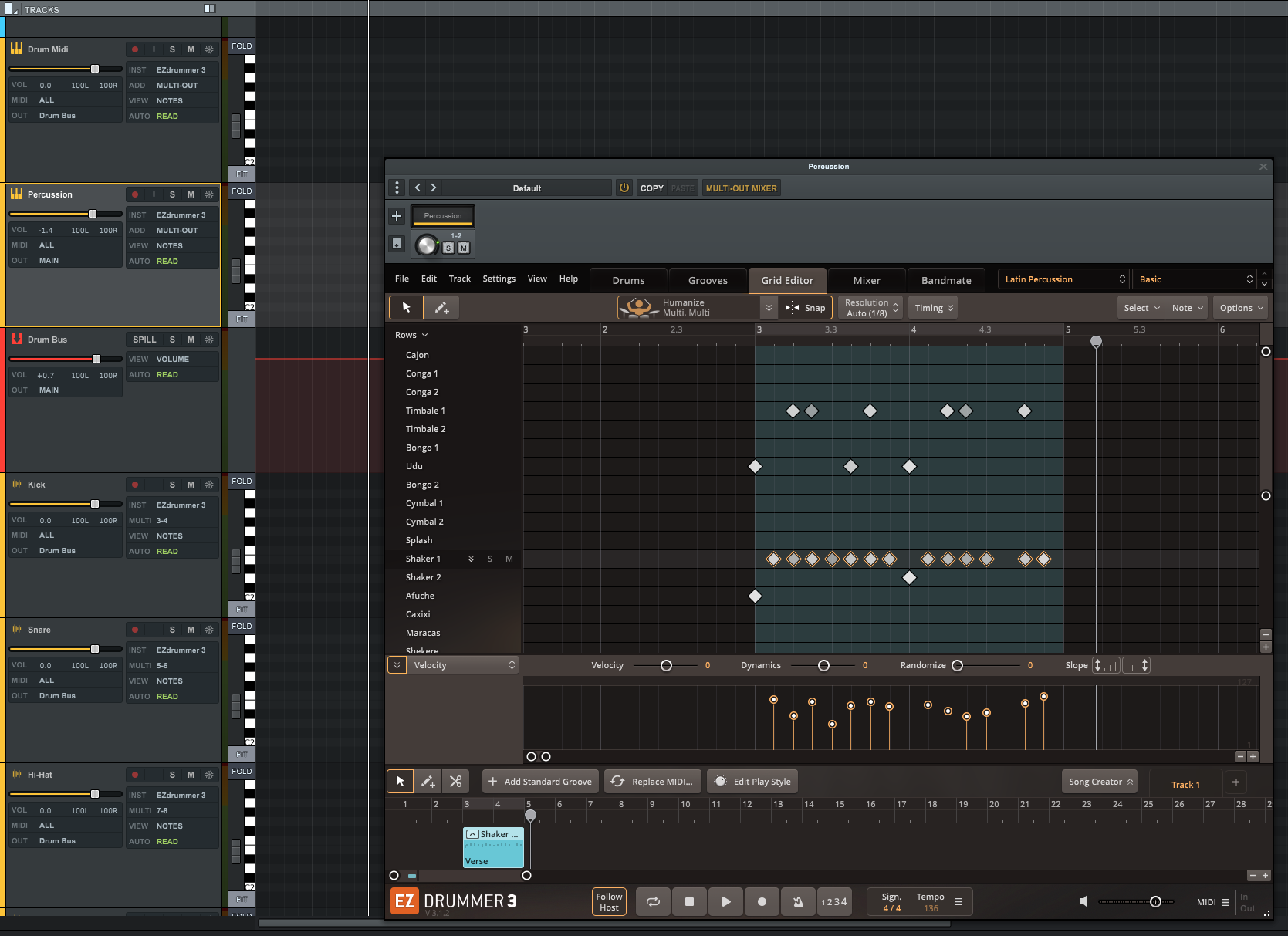Solo the Kick track
Image resolution: width=1288 pixels, height=936 pixels.
point(172,485)
